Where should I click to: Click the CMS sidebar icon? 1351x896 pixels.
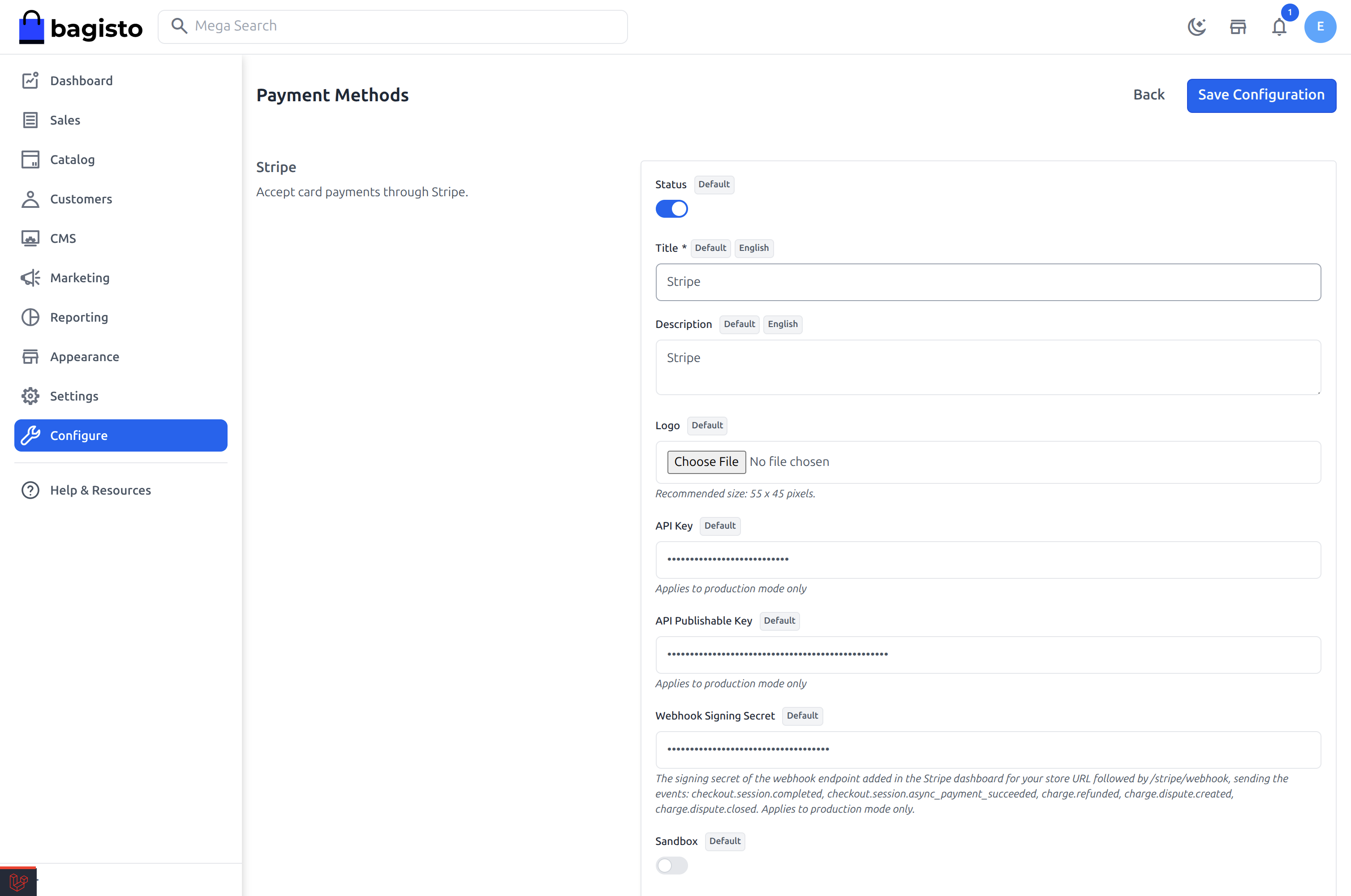pos(30,238)
